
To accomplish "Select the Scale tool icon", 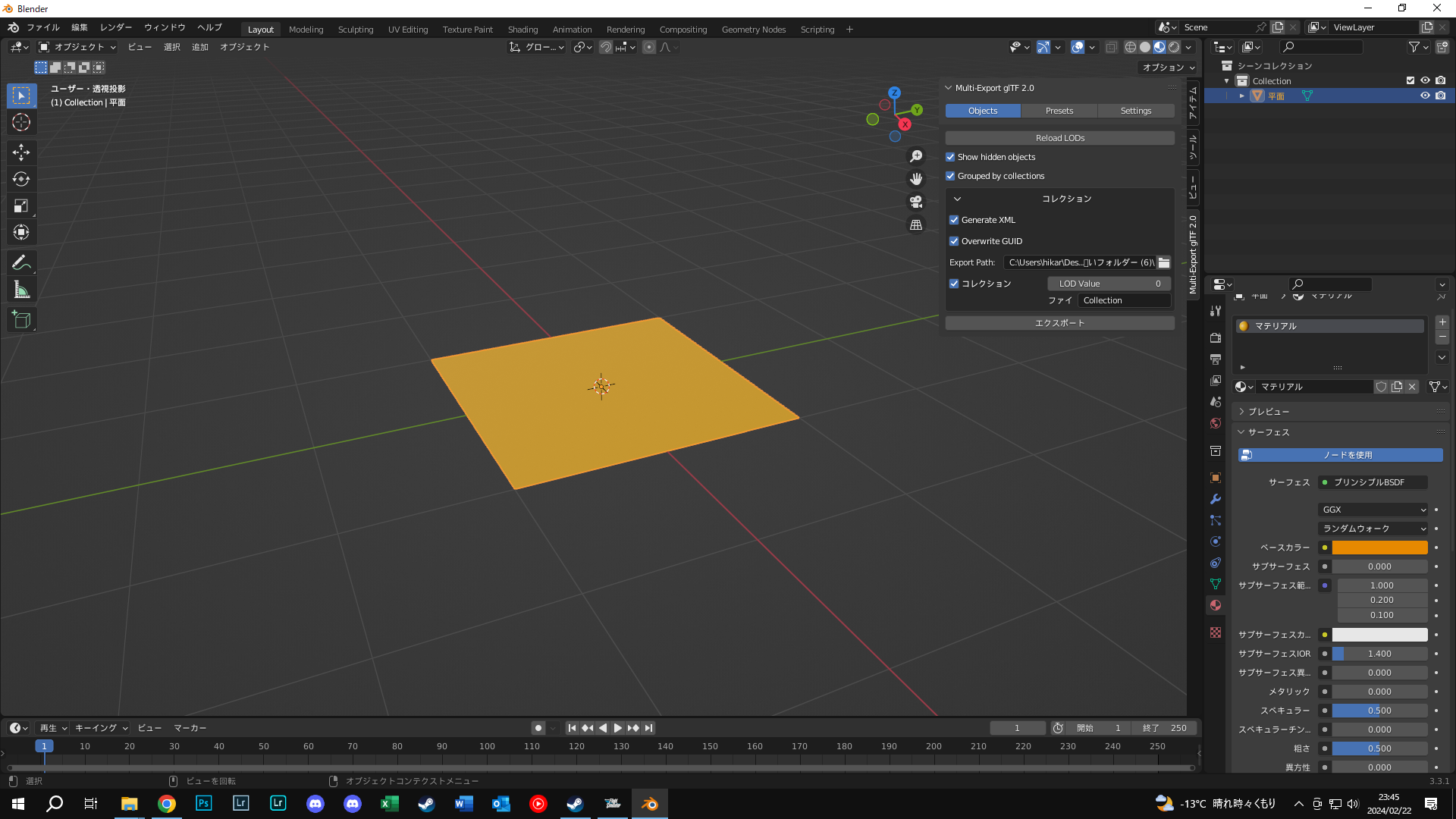I will [21, 206].
